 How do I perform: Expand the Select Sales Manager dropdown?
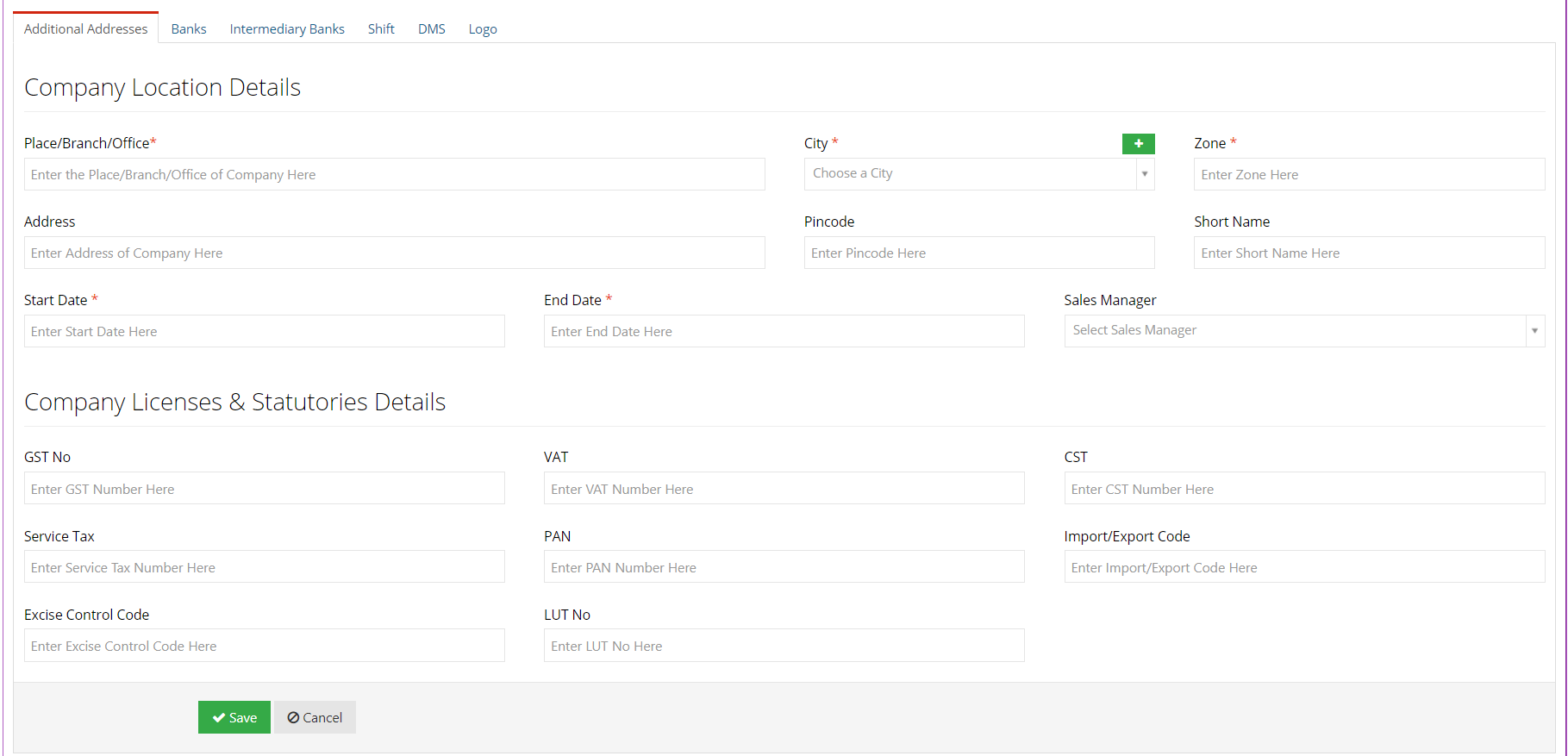click(x=1304, y=330)
